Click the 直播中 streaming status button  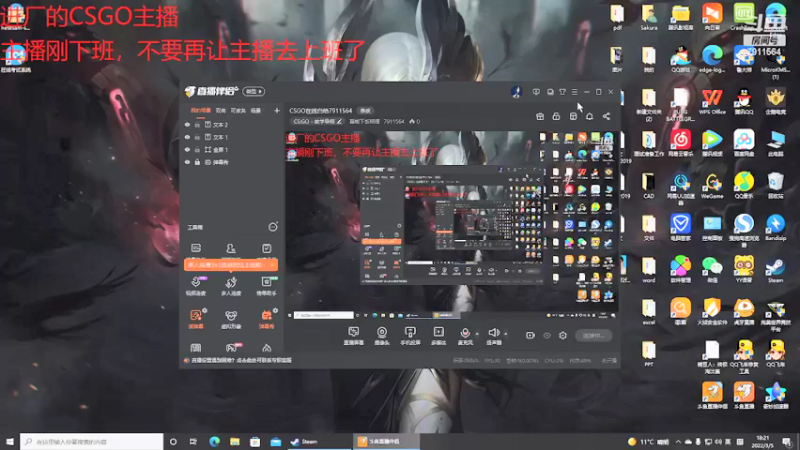[593, 336]
